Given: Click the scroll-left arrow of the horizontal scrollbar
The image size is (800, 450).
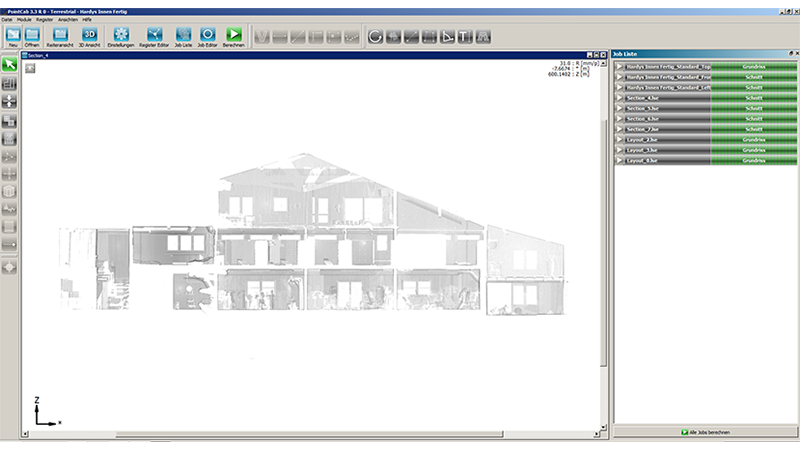Looking at the screenshot, I should tap(24, 434).
